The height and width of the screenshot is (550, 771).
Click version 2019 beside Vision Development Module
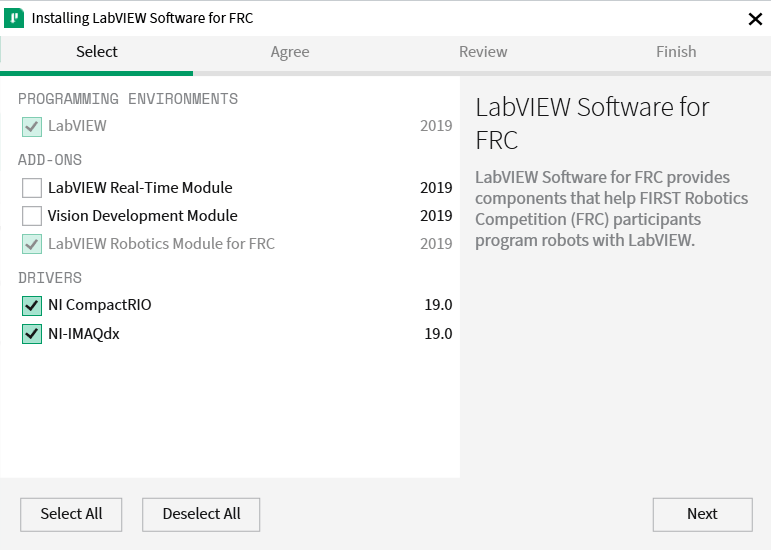click(436, 216)
